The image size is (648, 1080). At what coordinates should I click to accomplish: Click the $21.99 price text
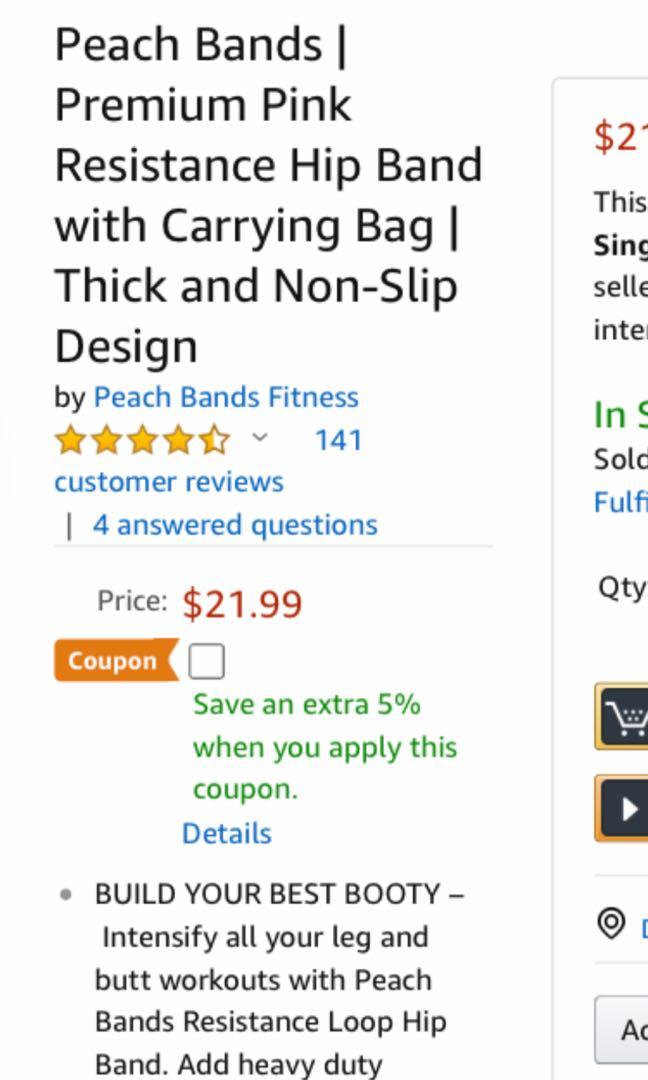pyautogui.click(x=242, y=604)
